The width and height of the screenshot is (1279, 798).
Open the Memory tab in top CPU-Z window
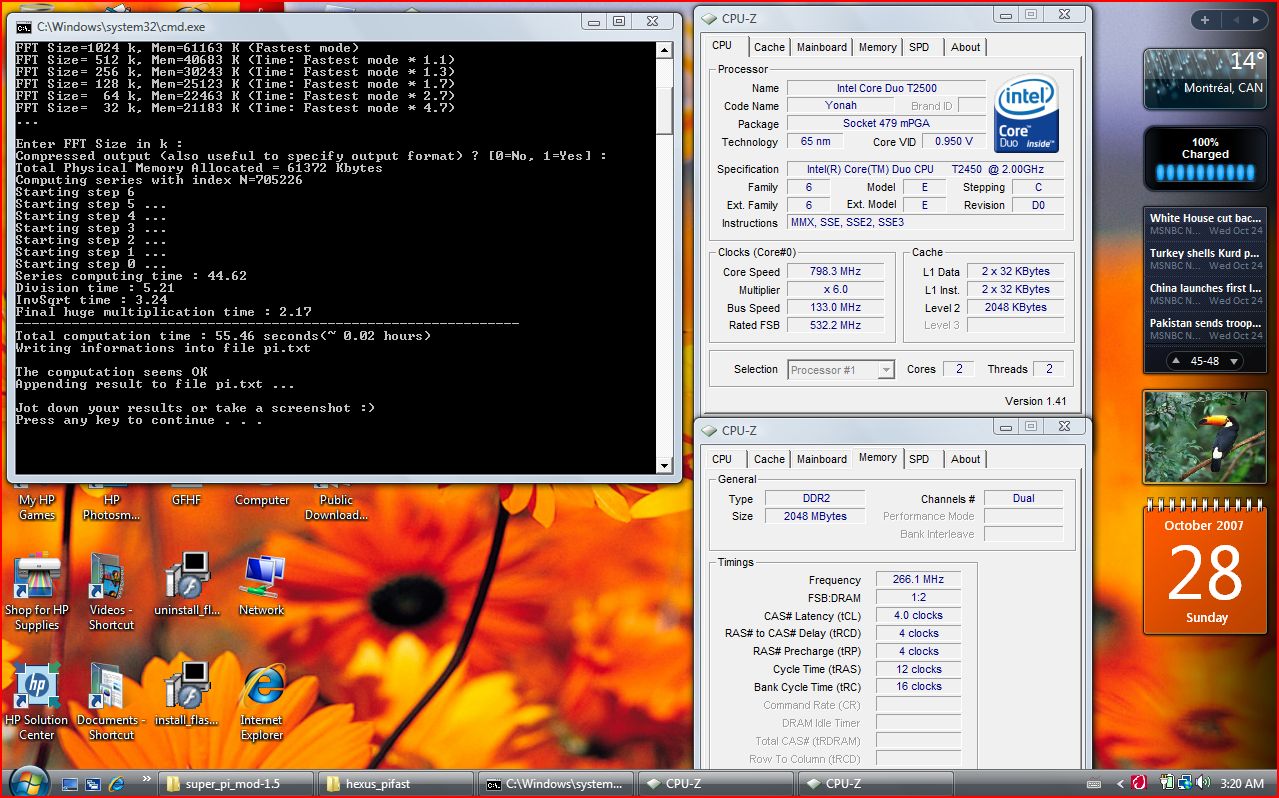click(877, 47)
